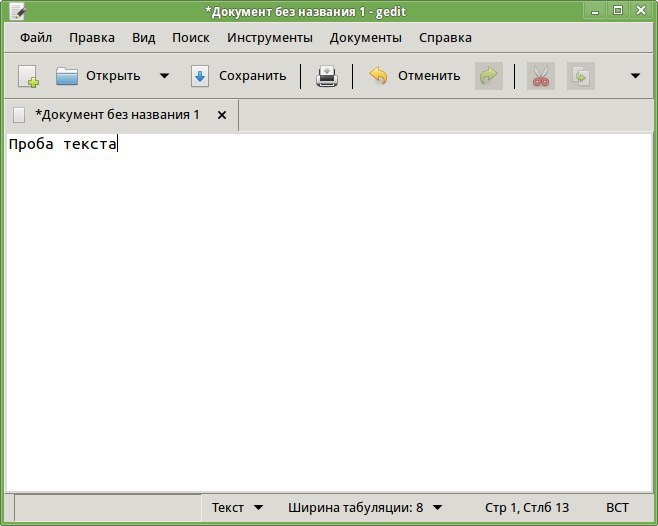Viewport: 658px width, 526px height.
Task: Click the Сохранить button label
Action: (x=253, y=76)
